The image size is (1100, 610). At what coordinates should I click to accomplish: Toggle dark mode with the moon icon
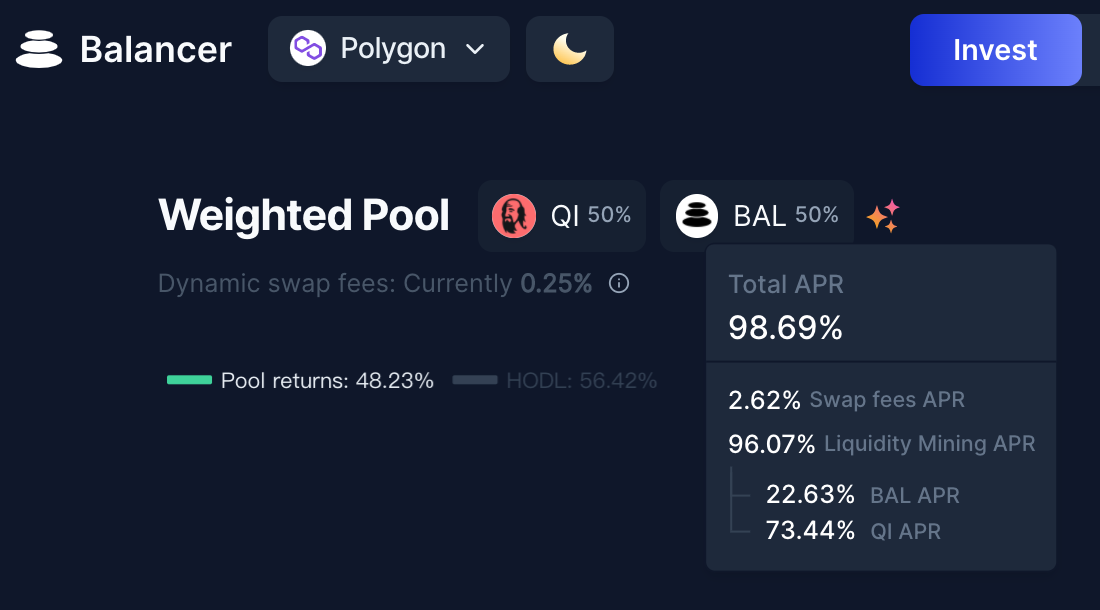[x=570, y=49]
